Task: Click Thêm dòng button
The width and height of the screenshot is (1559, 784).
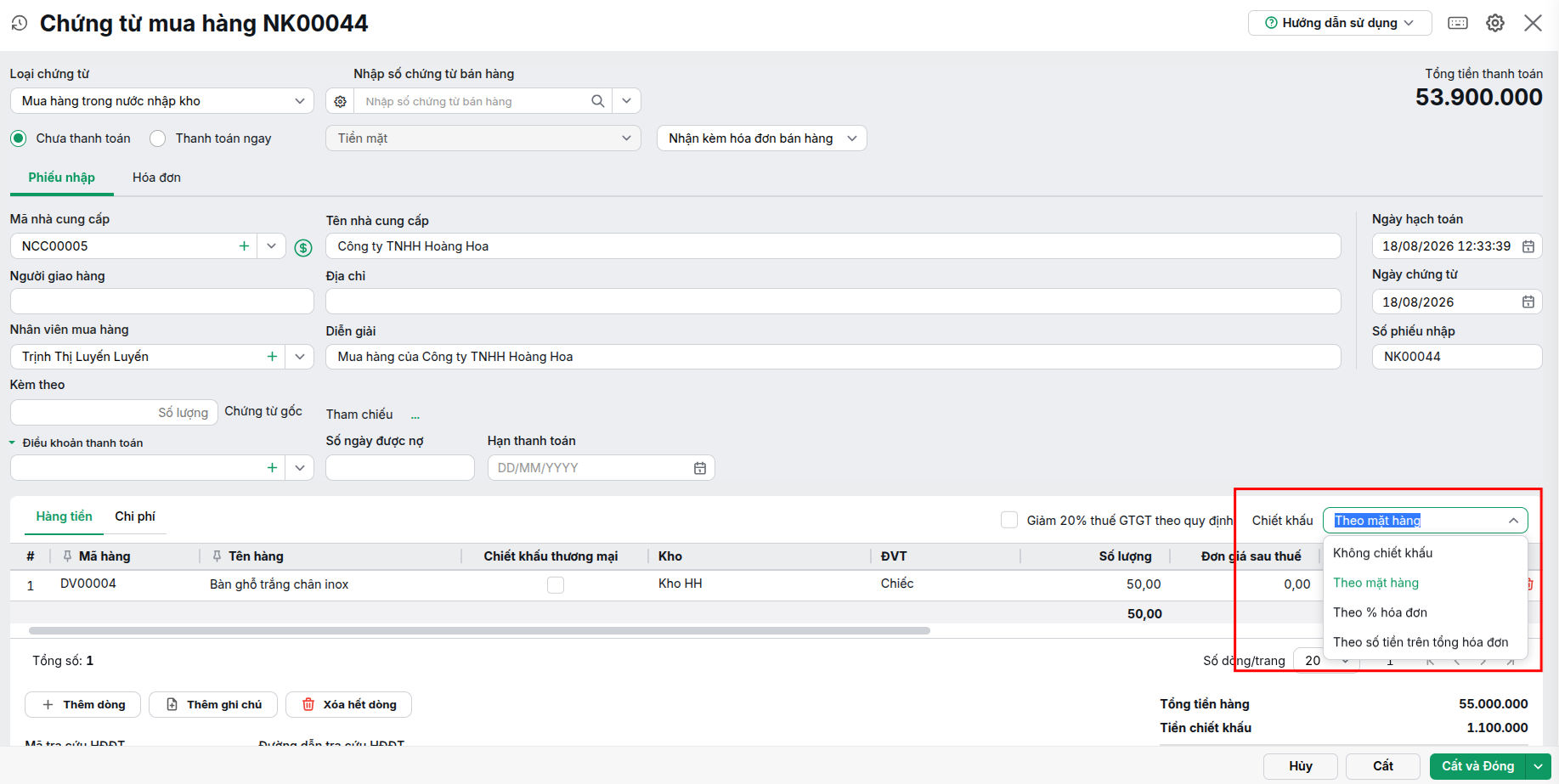Action: (82, 705)
